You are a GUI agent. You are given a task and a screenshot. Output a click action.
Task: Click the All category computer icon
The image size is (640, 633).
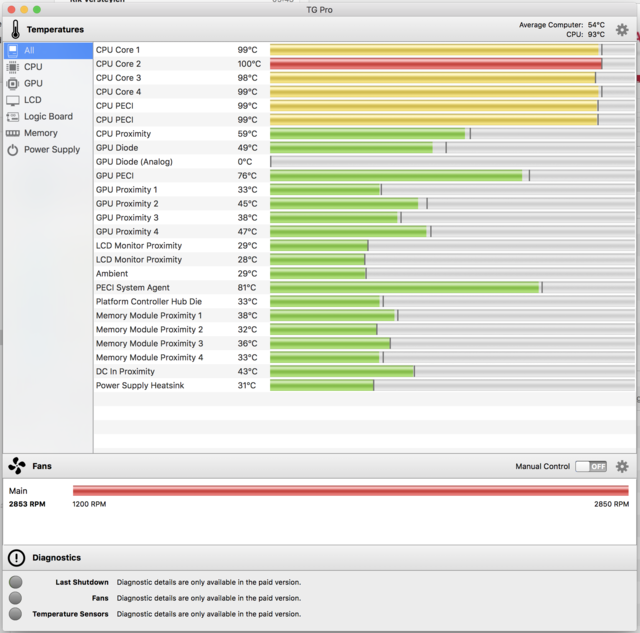[x=13, y=51]
